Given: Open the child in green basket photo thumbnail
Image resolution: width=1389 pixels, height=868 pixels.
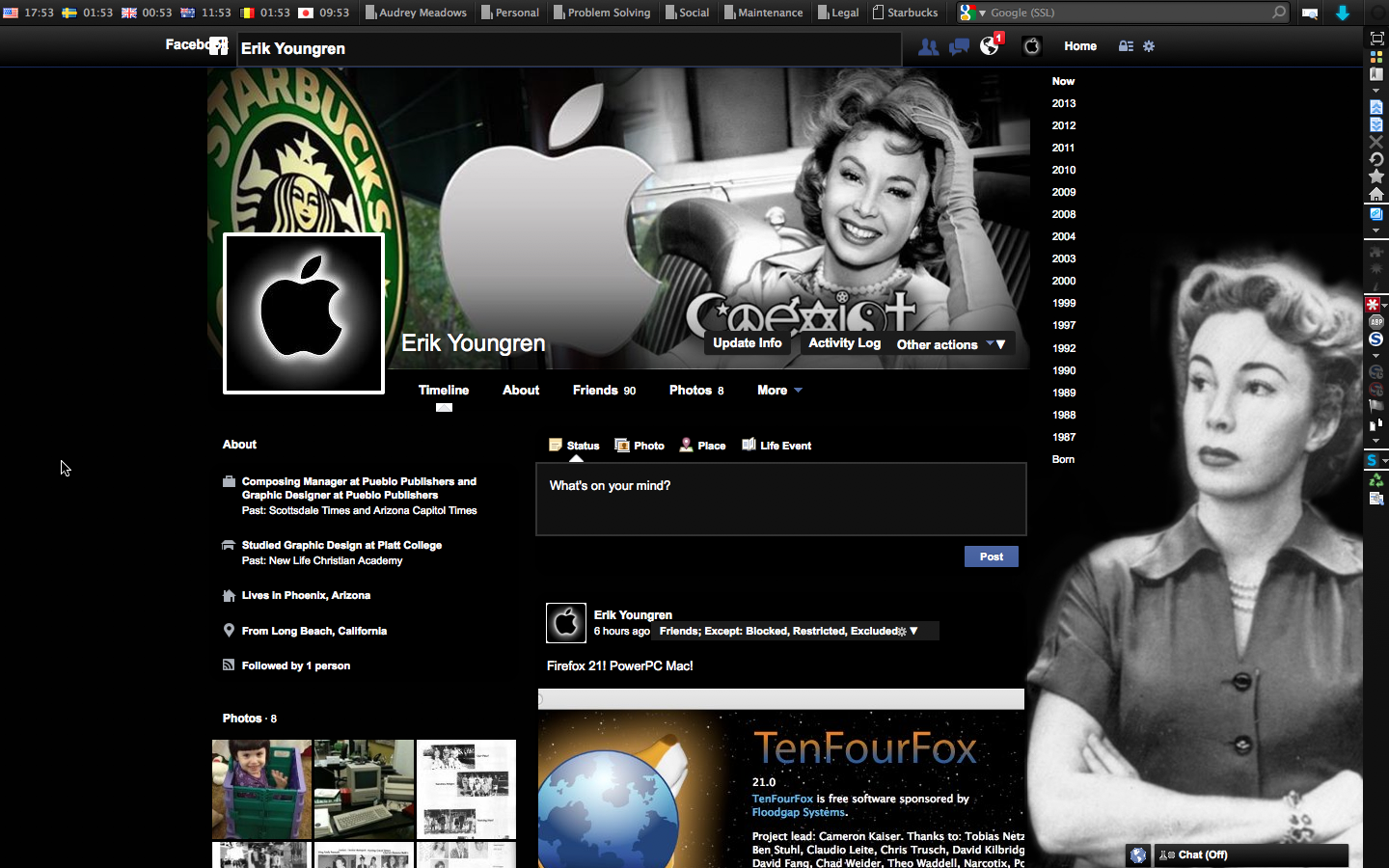Looking at the screenshot, I should click(261, 789).
